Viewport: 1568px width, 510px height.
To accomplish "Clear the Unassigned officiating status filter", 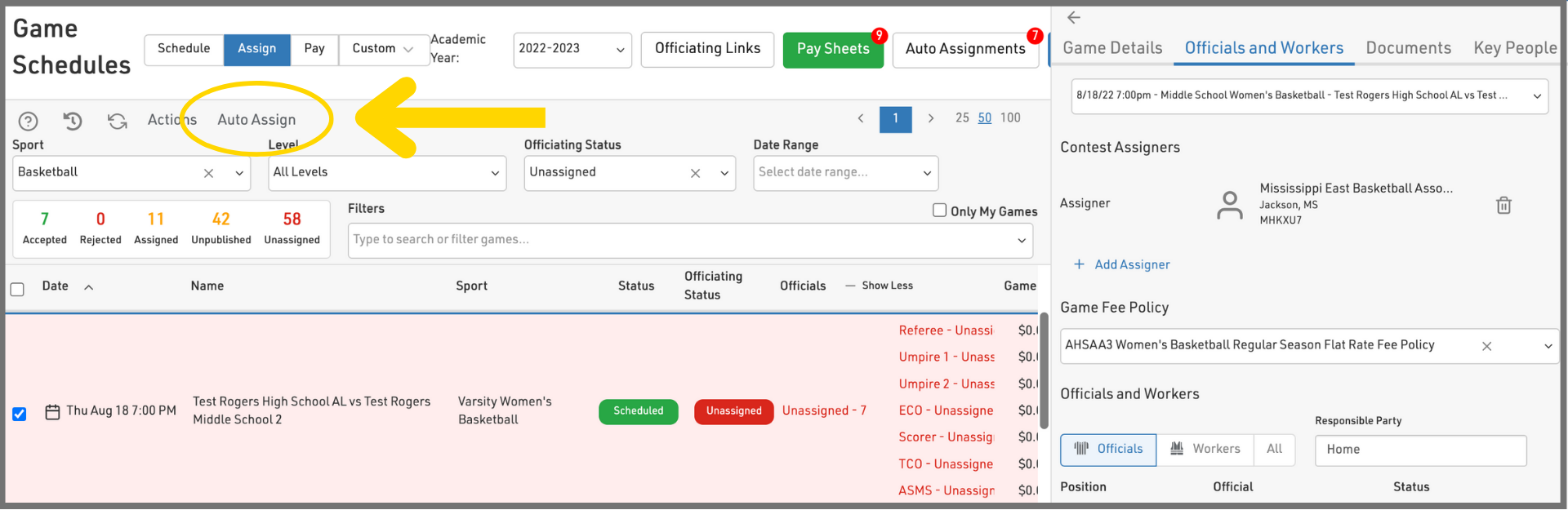I will pos(695,173).
